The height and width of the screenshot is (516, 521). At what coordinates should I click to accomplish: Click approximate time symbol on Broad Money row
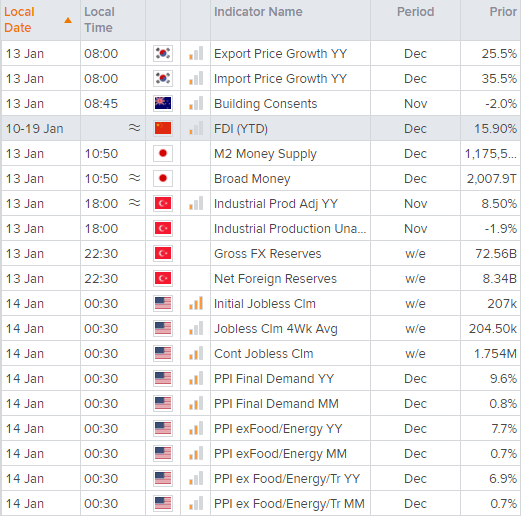pos(134,178)
